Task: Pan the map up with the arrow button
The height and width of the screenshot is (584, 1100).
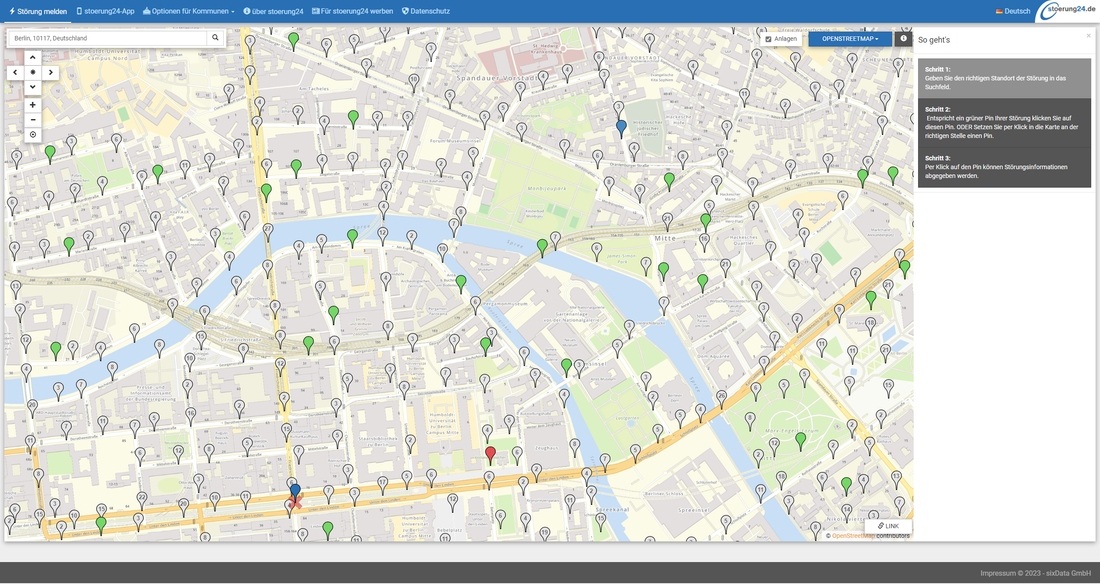Action: tap(33, 58)
